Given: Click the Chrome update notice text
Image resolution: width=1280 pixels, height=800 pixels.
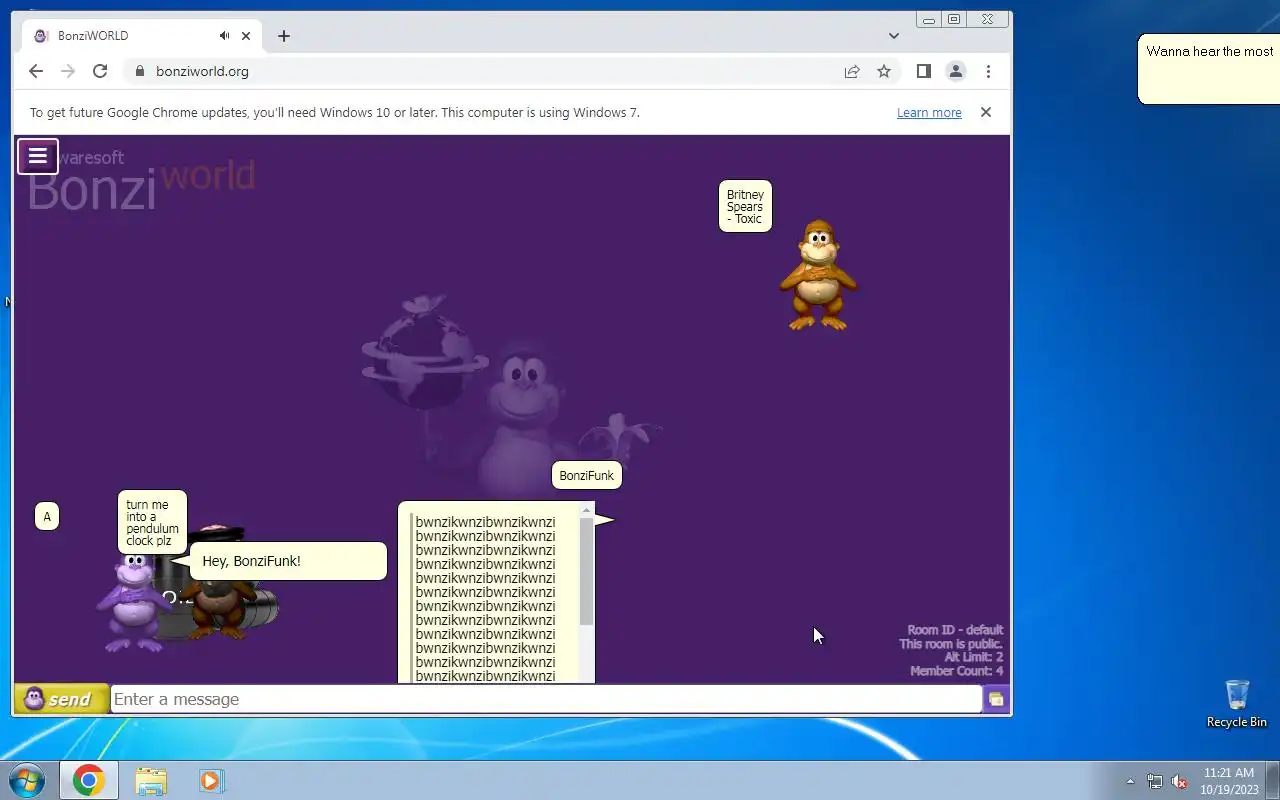Looking at the screenshot, I should (335, 113).
